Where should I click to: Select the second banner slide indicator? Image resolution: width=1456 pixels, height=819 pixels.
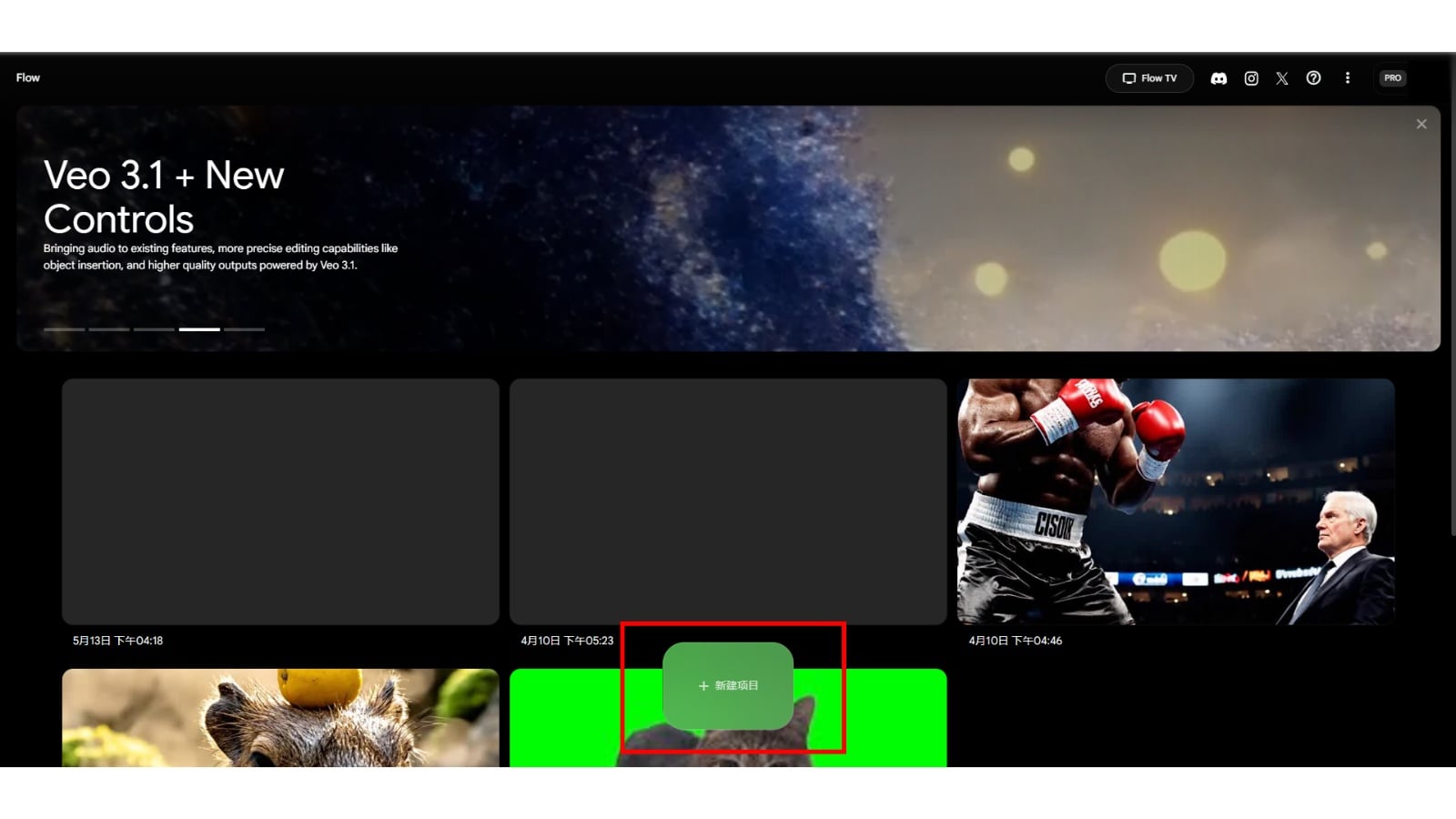click(x=109, y=329)
